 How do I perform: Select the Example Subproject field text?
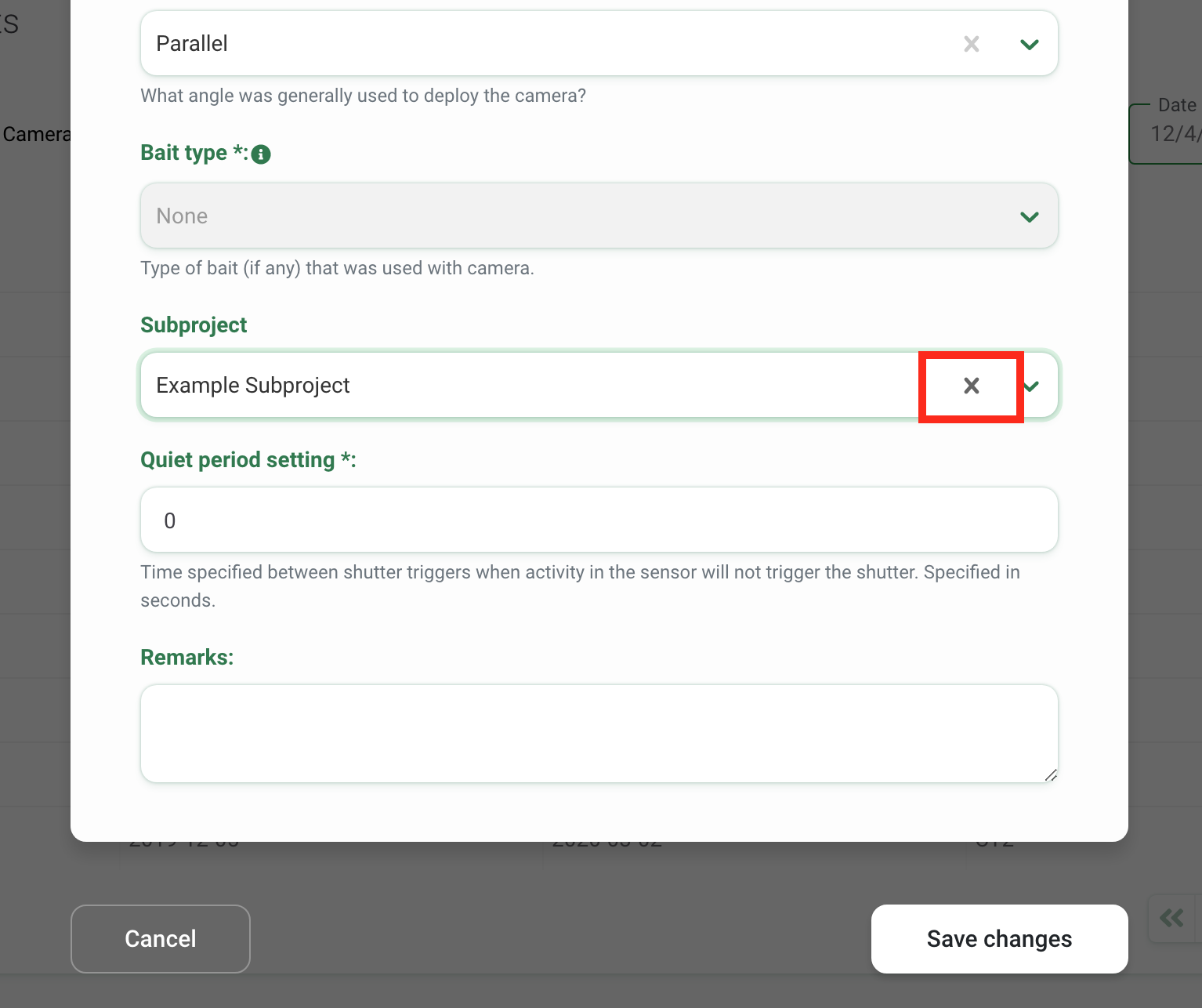253,386
